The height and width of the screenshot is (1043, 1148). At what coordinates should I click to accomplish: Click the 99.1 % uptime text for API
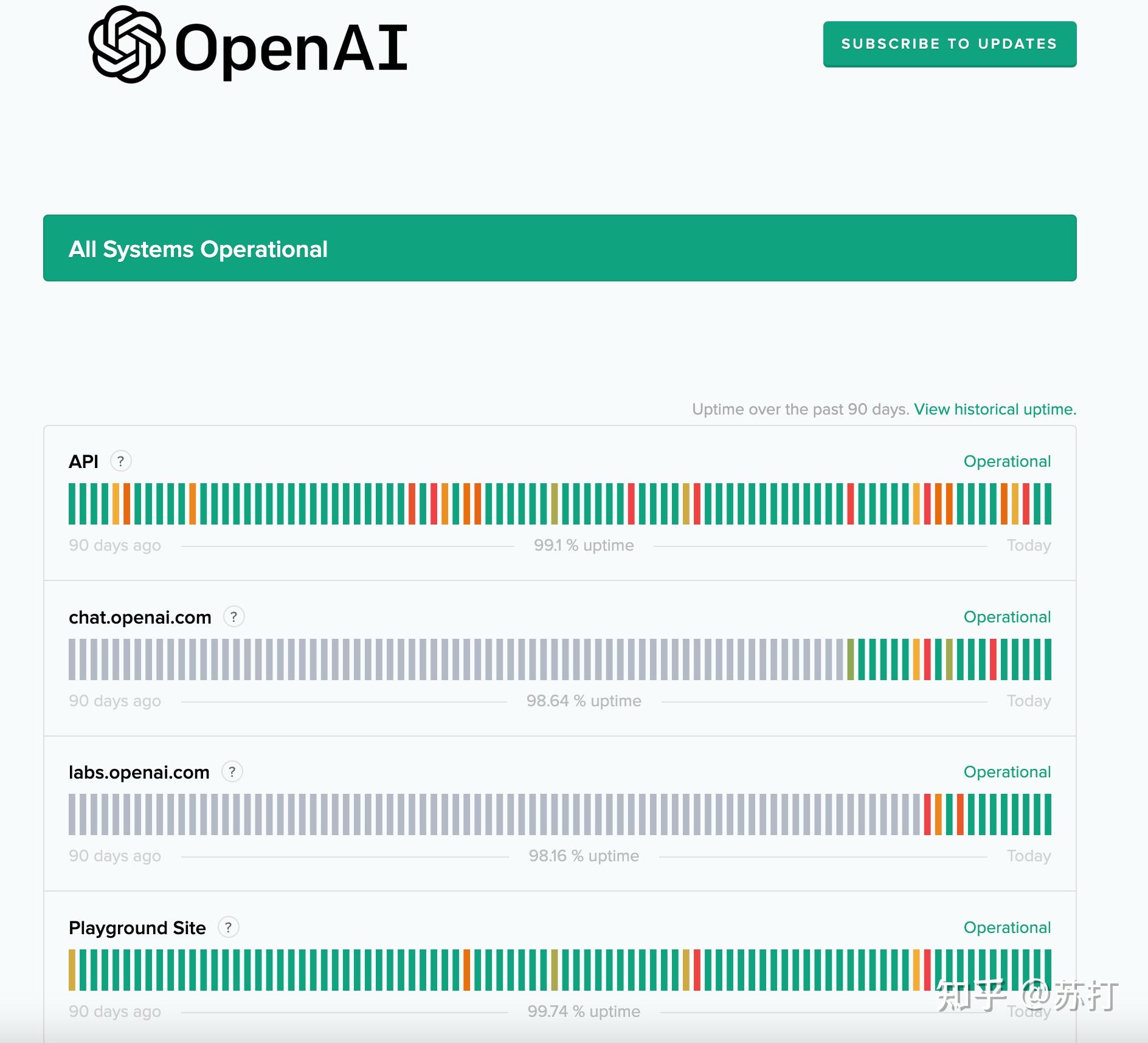pyautogui.click(x=584, y=545)
